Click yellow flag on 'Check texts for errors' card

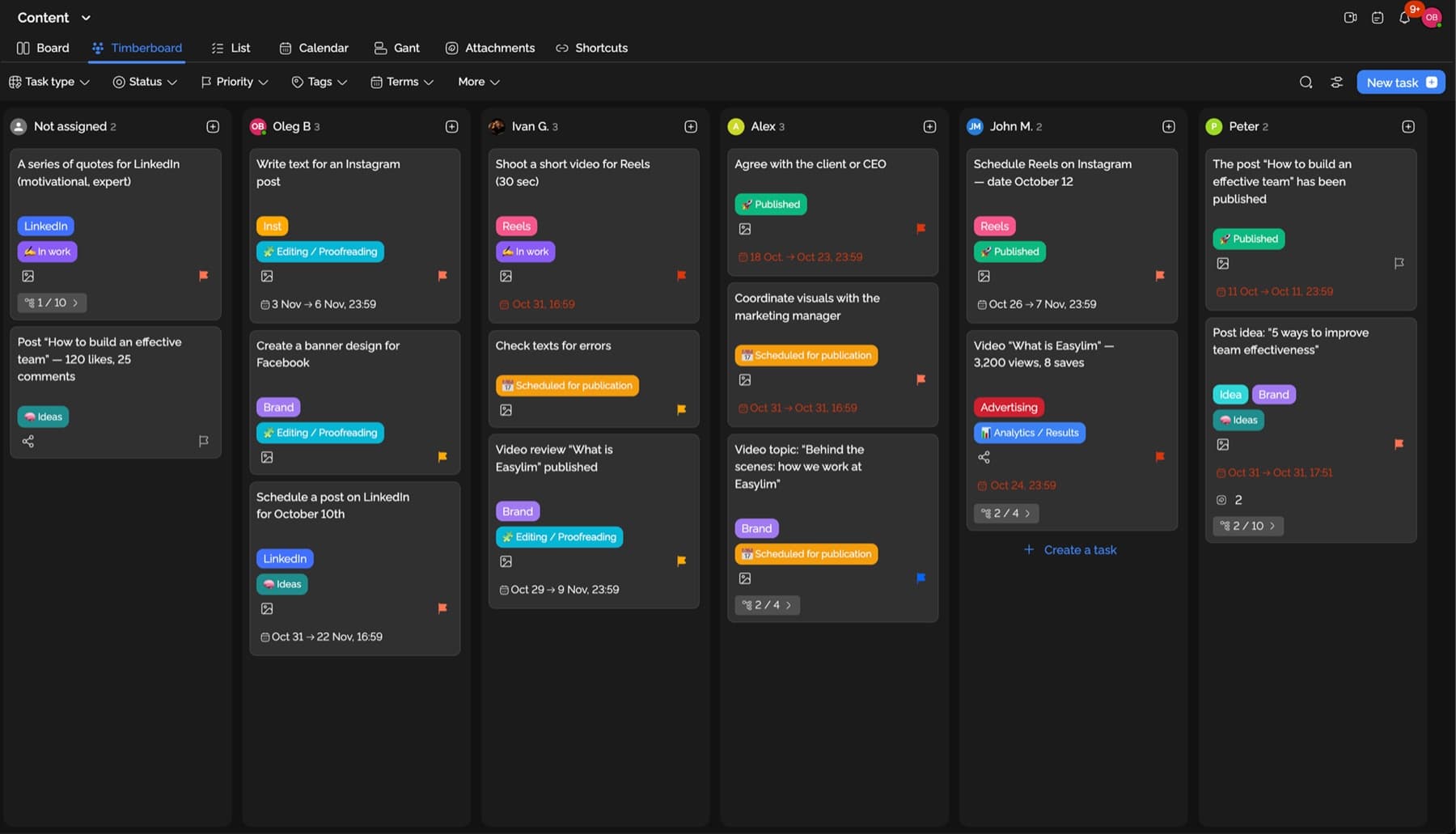[681, 410]
